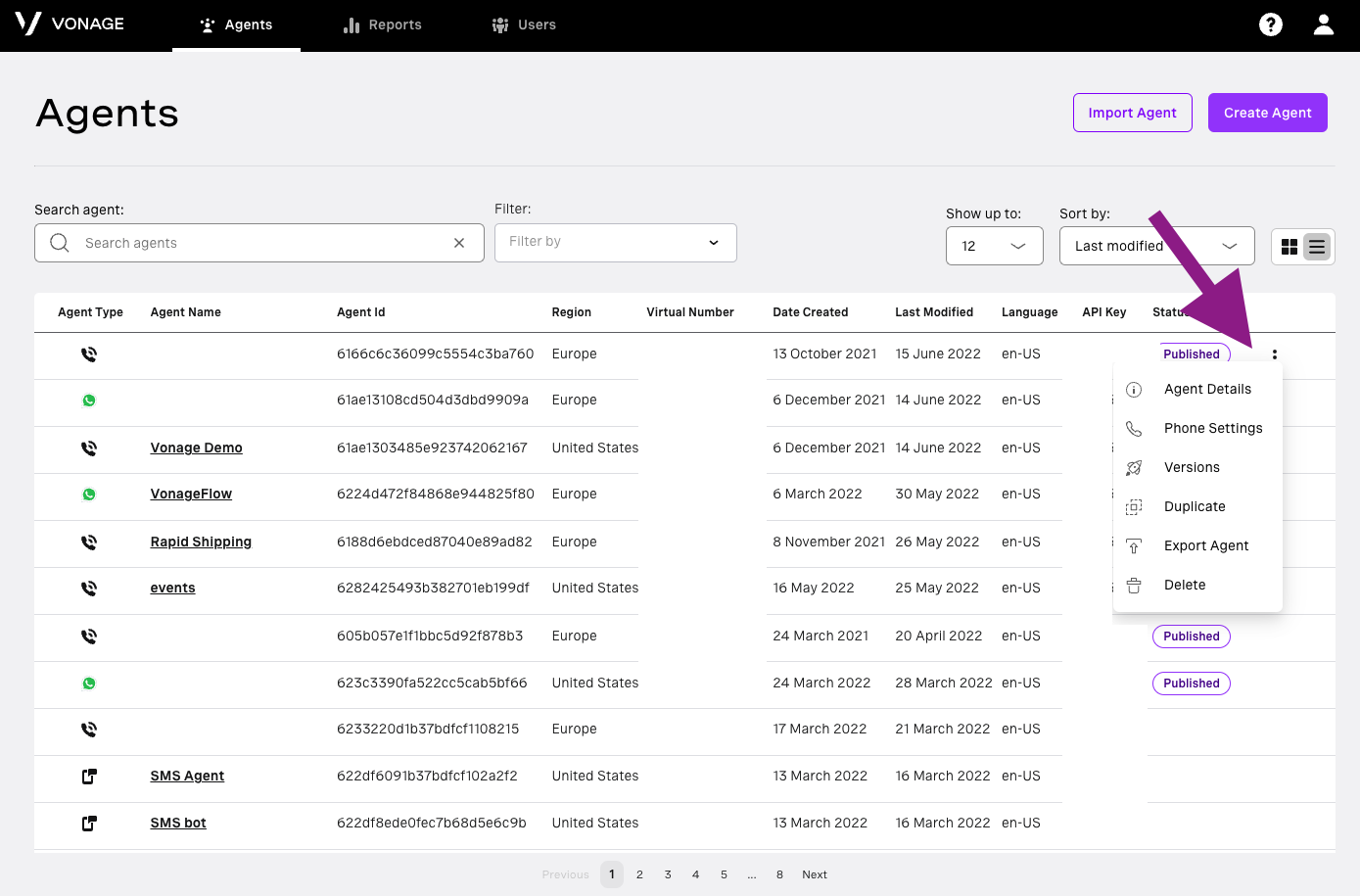
Task: Open the user profile icon
Action: click(1324, 24)
